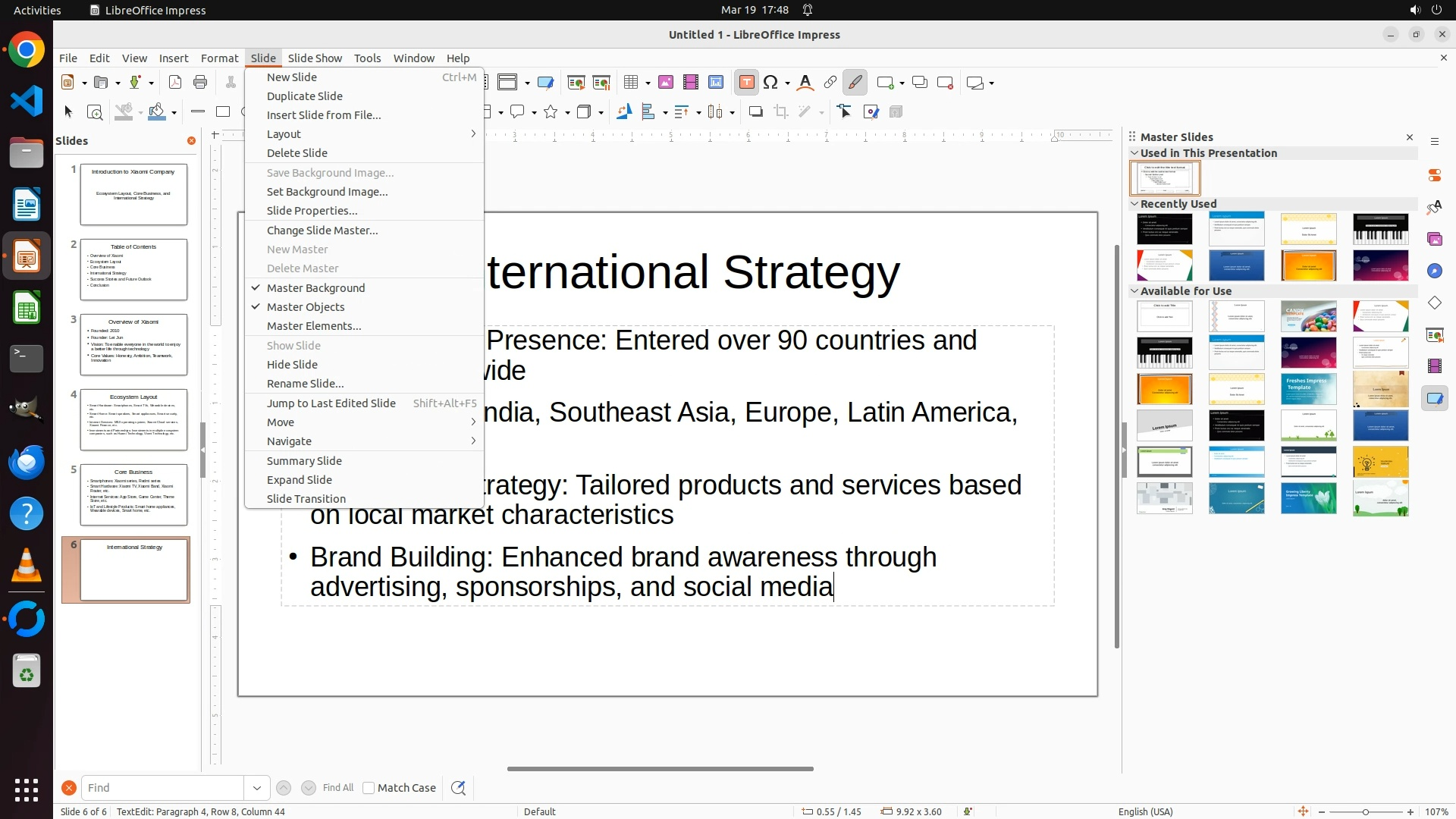Toggle Master Objects menu checkmark
1456x819 pixels.
pyautogui.click(x=306, y=307)
